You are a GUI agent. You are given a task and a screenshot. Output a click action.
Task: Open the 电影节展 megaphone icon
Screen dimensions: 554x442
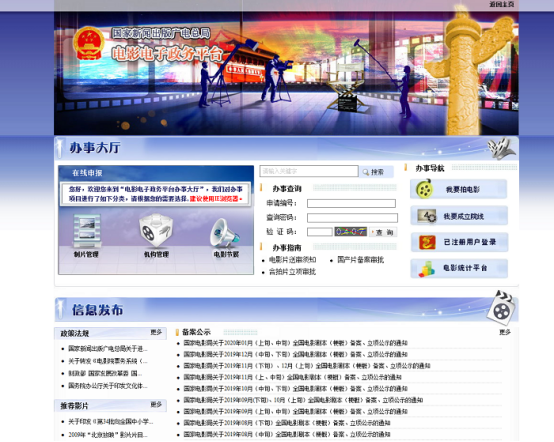(x=225, y=233)
